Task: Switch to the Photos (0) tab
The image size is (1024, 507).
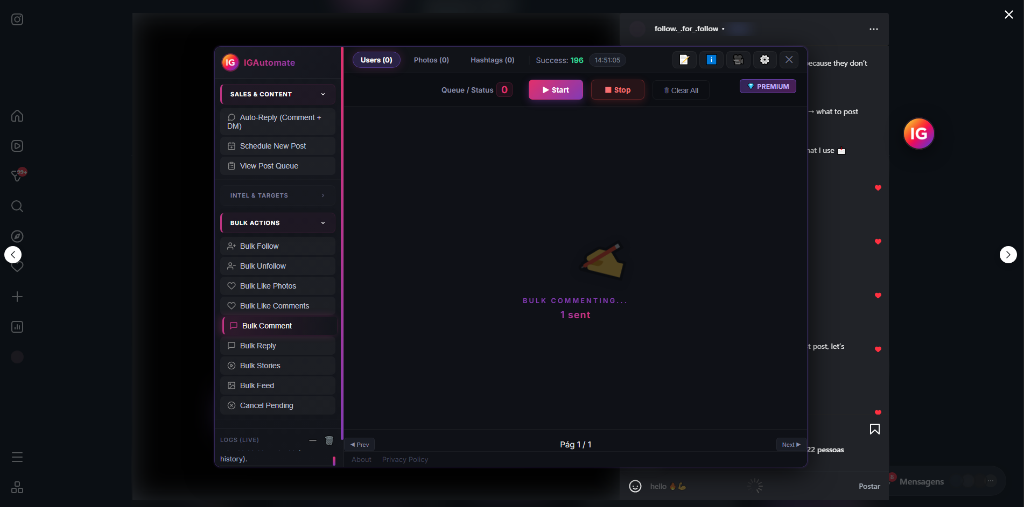Action: 432,60
